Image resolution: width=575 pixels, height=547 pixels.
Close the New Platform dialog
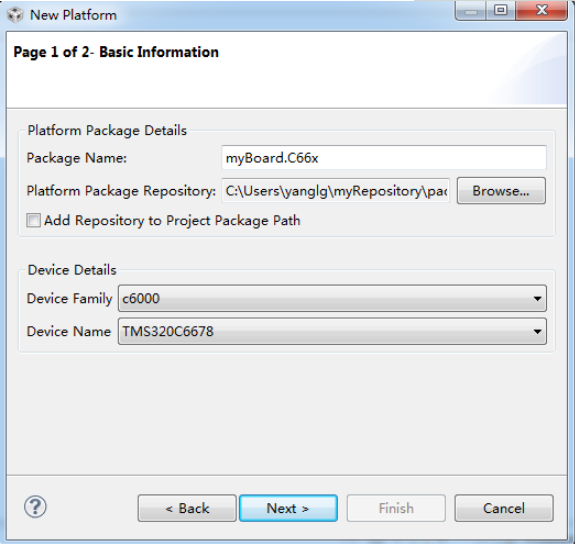tap(541, 11)
